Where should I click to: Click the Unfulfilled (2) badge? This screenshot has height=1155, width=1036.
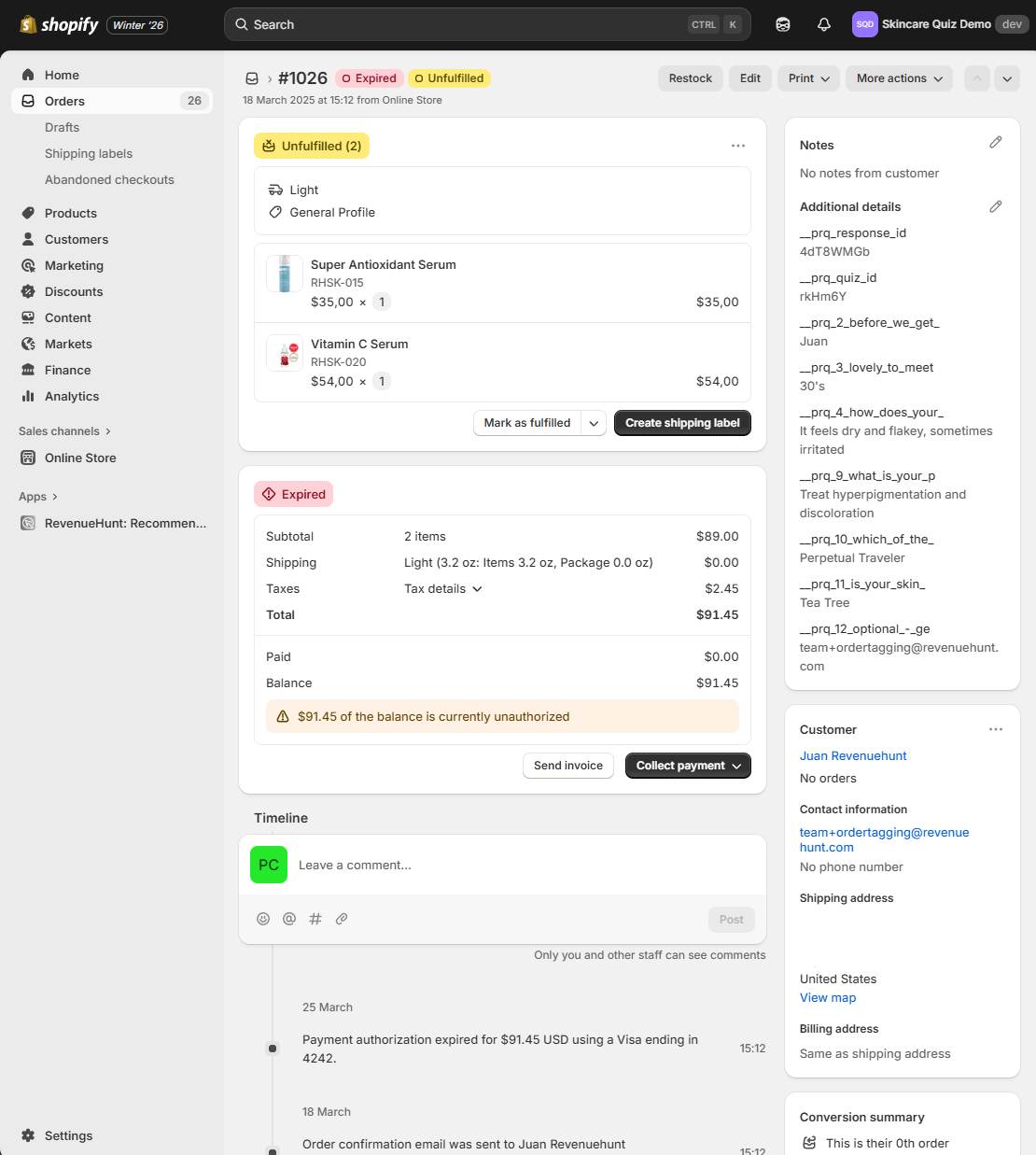click(312, 146)
